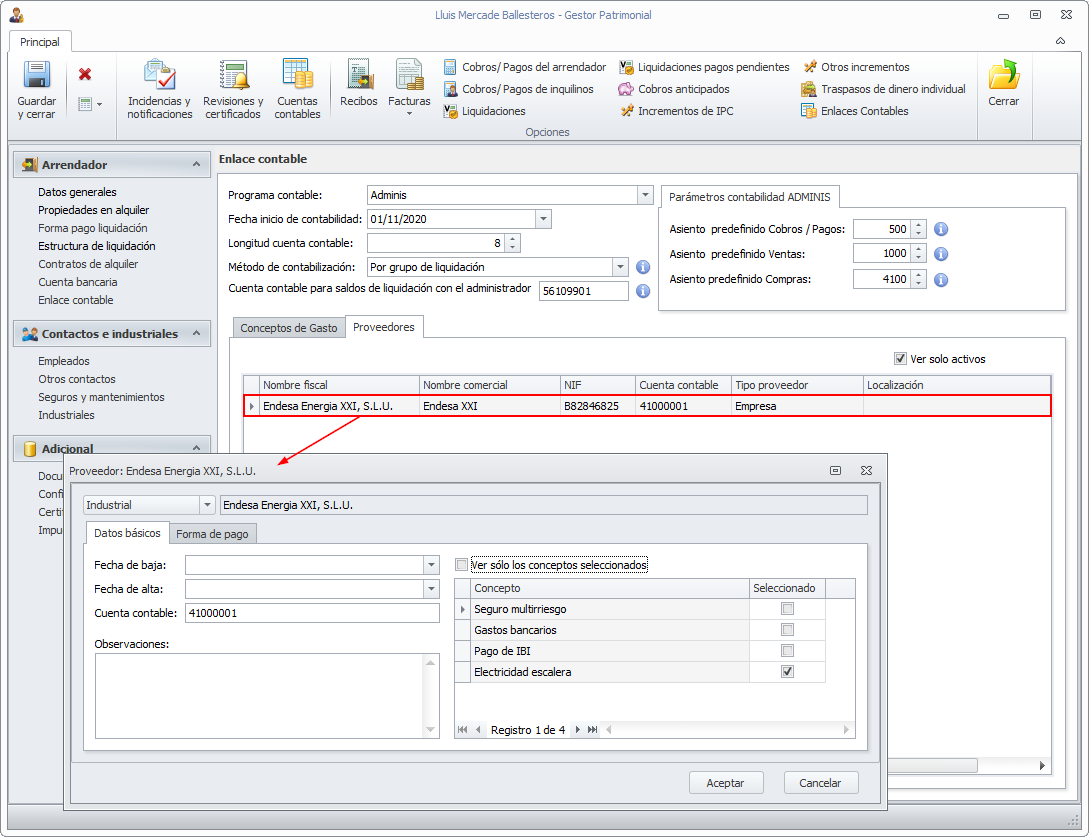Open Fecha inicio de contabilidad date picker

tap(544, 219)
